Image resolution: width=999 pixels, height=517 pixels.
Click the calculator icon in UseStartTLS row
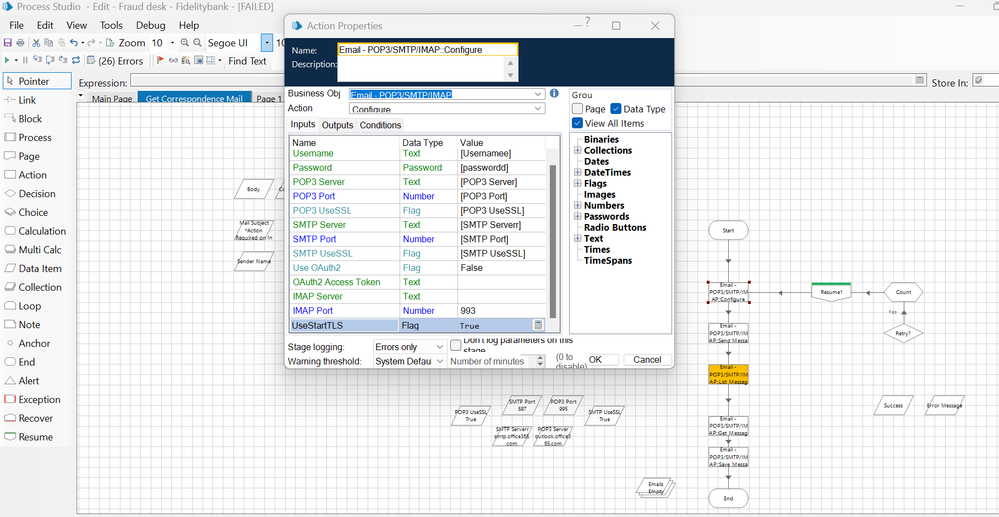pos(538,326)
